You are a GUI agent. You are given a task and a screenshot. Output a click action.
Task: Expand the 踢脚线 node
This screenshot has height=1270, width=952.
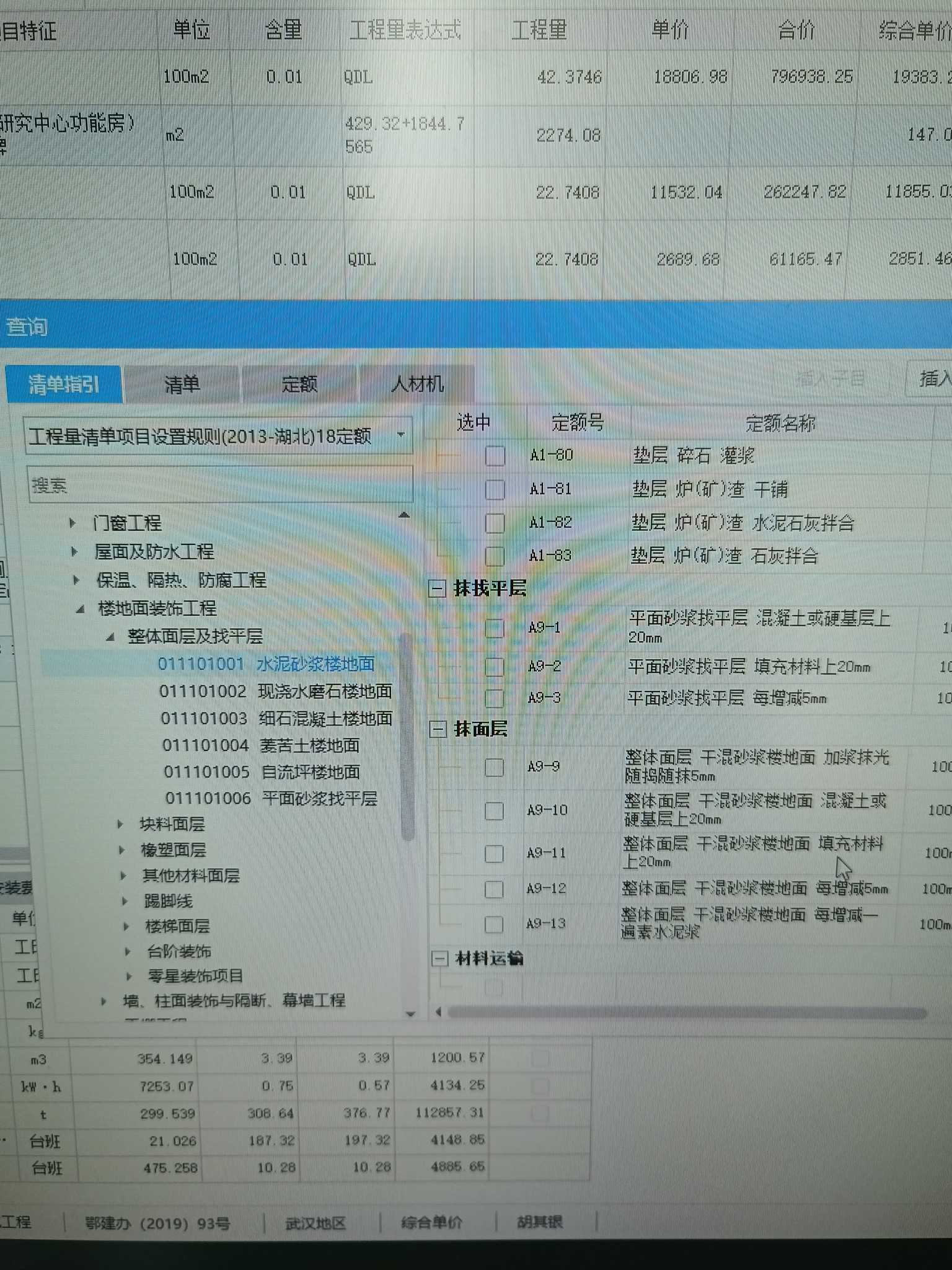click(125, 901)
